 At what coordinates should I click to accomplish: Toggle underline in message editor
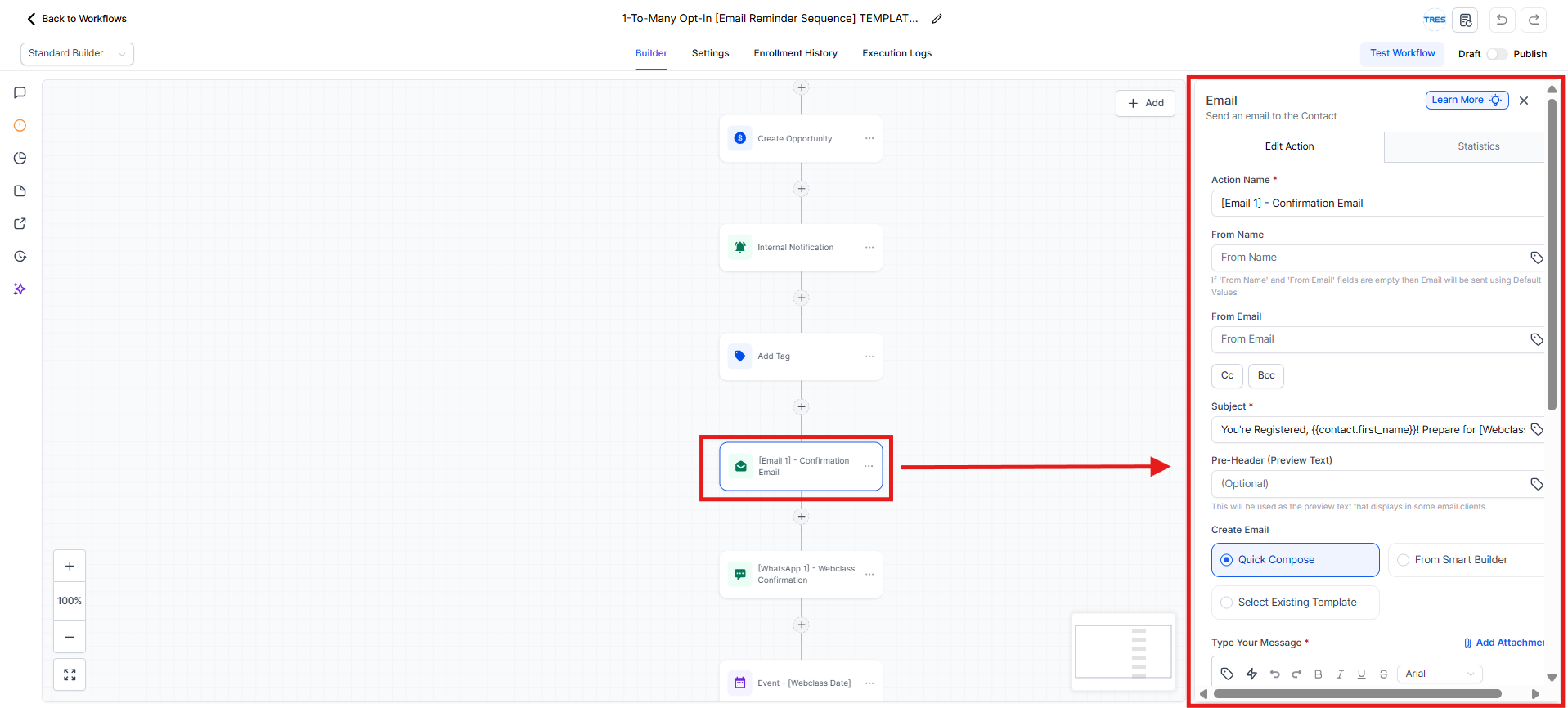pos(1361,674)
